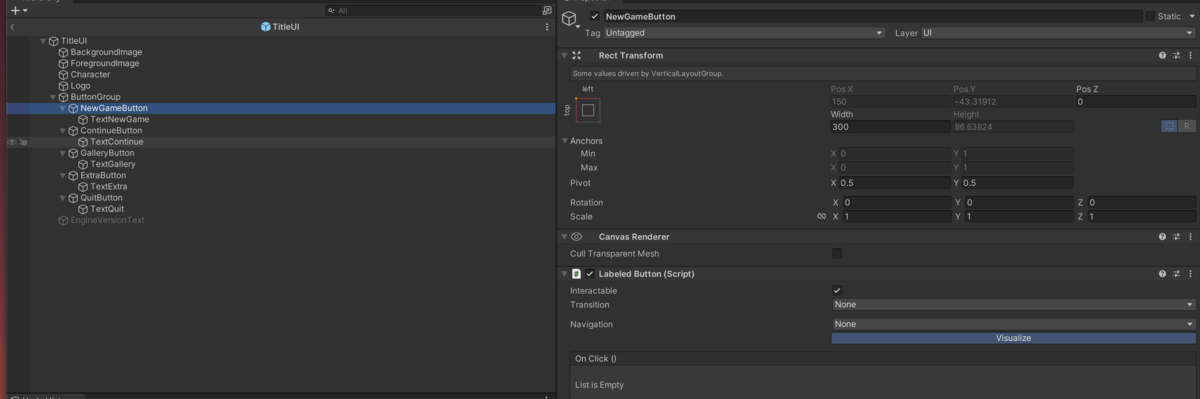
Task: Click the Pivot Y field
Action: tap(1018, 183)
